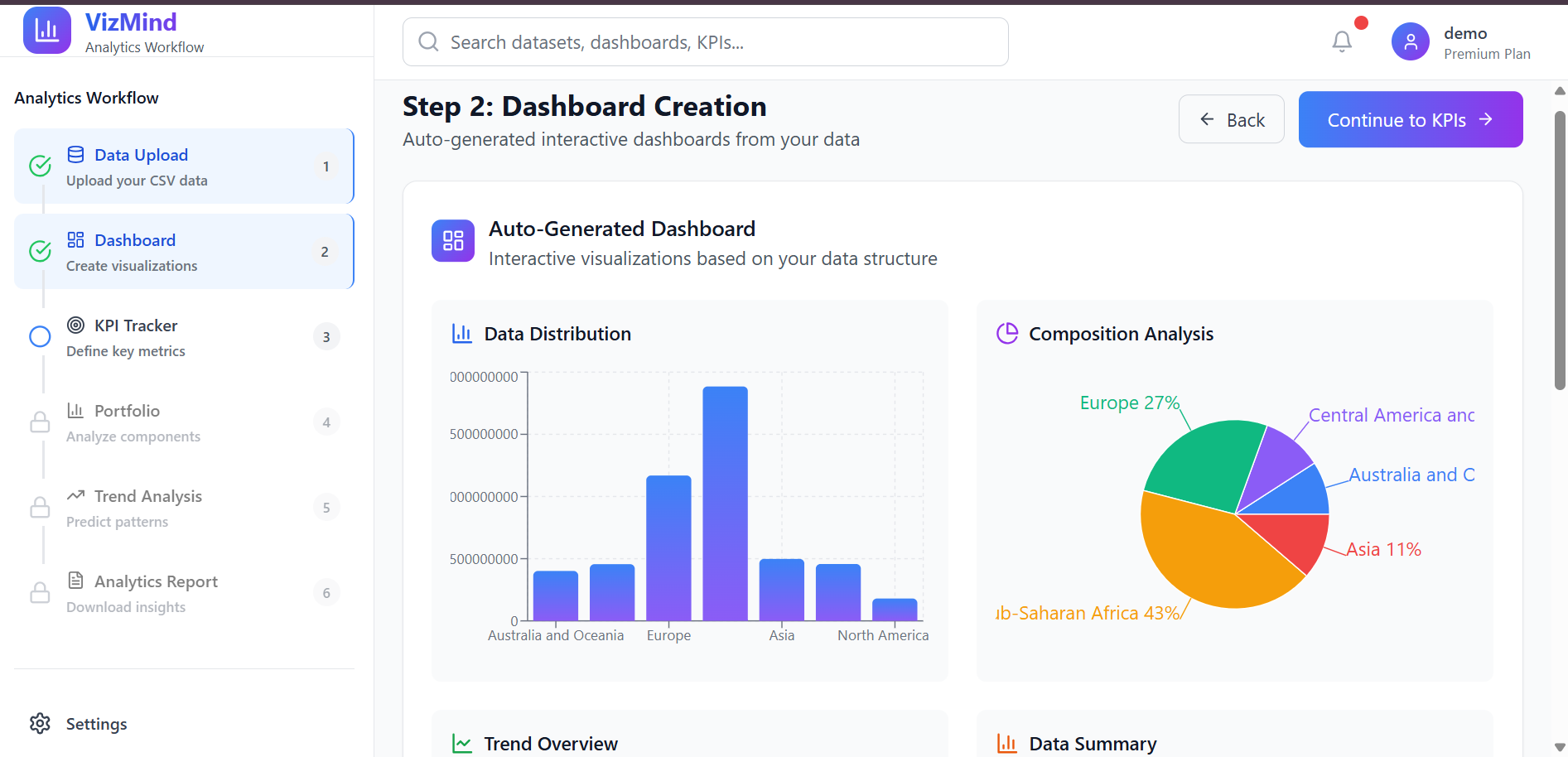Click the database icon beside Data Upload
Screen dimensions: 1568x757
(75, 154)
